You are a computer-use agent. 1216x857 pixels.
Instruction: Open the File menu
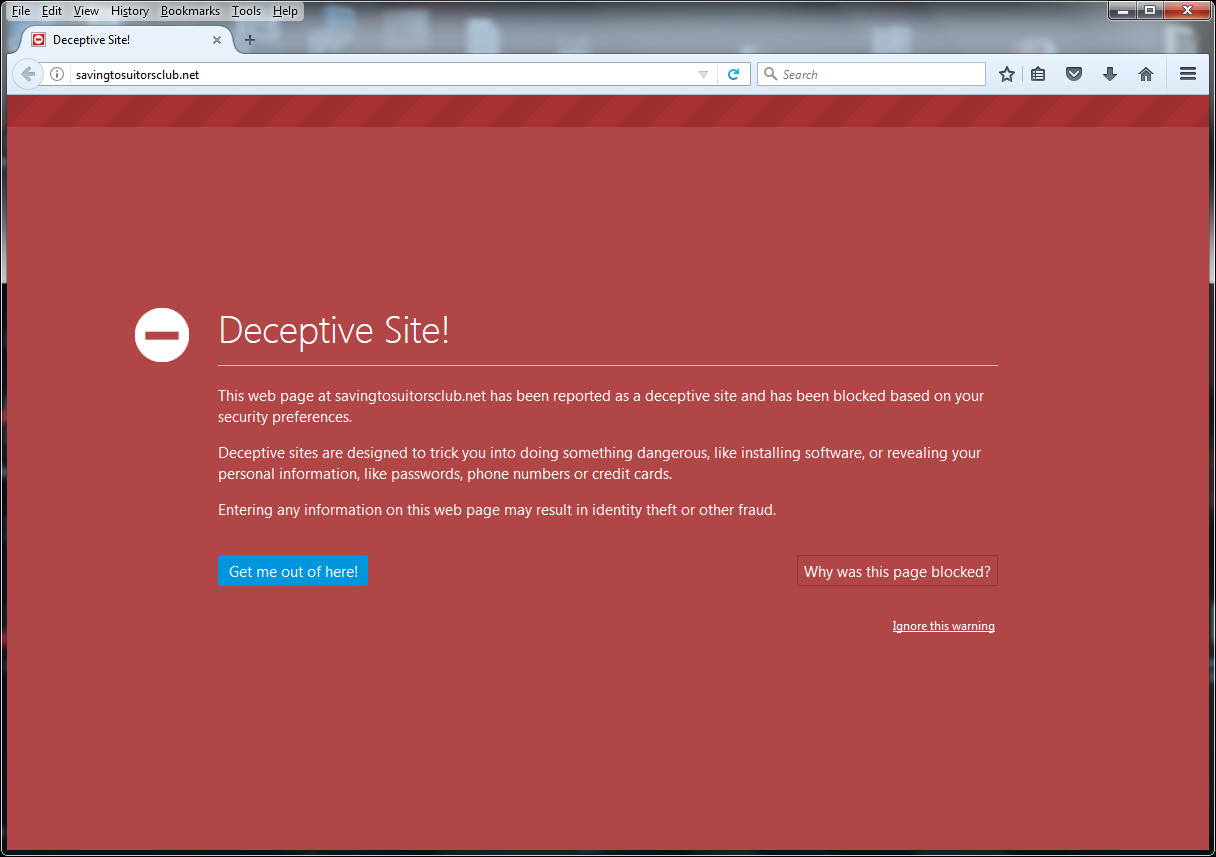(x=21, y=11)
